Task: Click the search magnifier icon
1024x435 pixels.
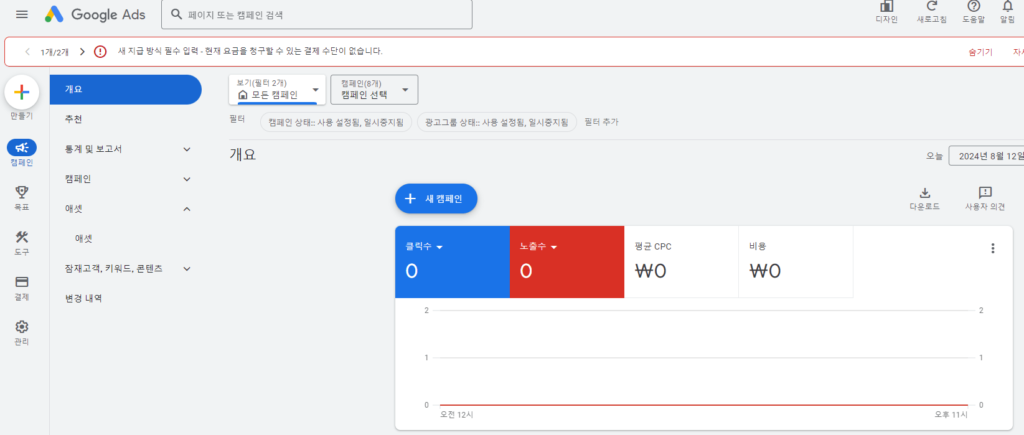Action: click(175, 14)
